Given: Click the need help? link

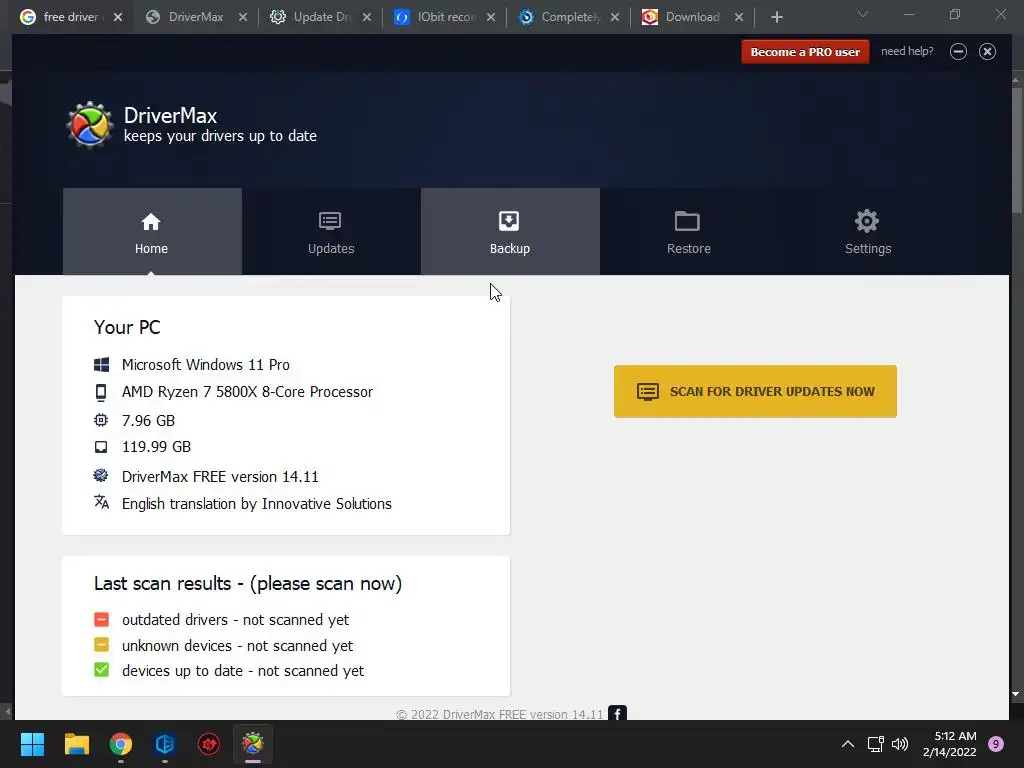Looking at the screenshot, I should 907,51.
